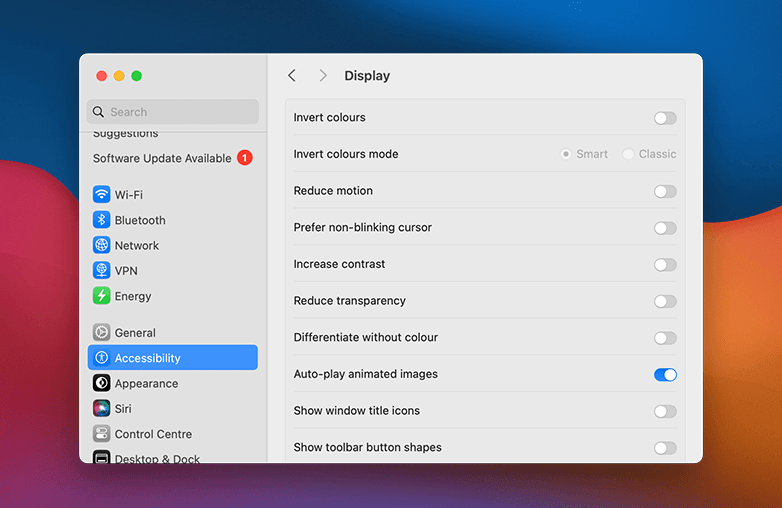The width and height of the screenshot is (782, 508).
Task: Open Bluetooth settings label
Action: click(x=140, y=220)
